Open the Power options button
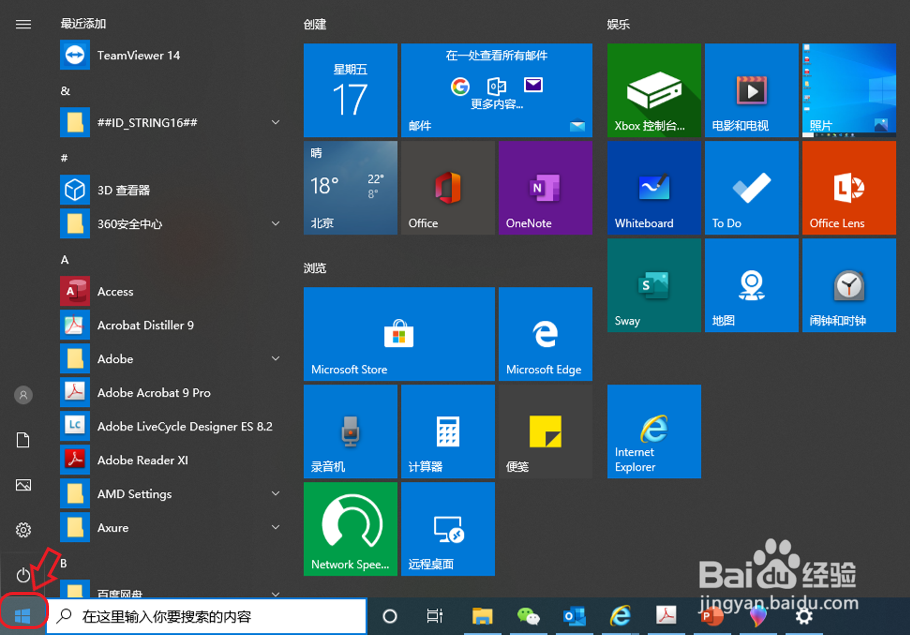This screenshot has height=635, width=910. pos(23,575)
